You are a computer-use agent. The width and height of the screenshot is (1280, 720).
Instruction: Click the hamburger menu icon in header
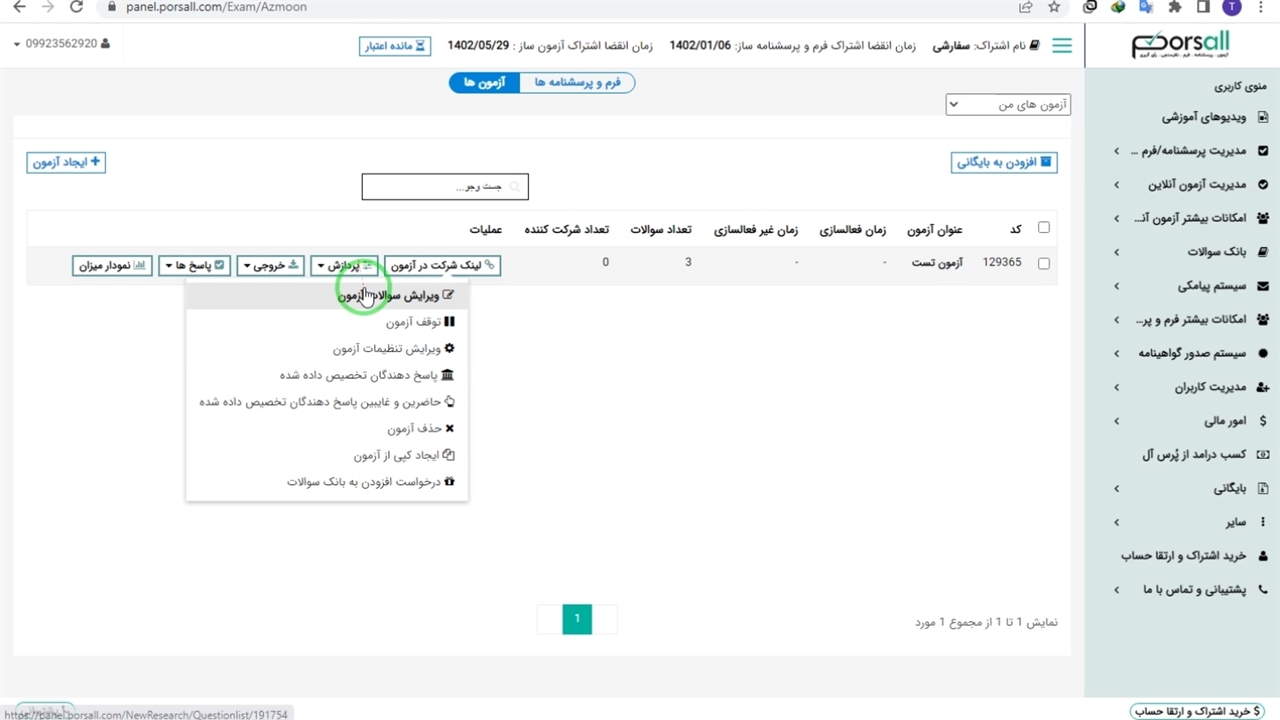[x=1062, y=46]
